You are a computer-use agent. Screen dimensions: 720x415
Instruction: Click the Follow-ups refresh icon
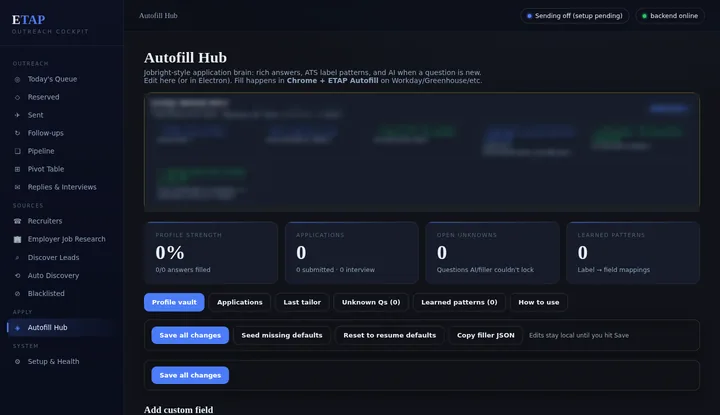click(17, 133)
